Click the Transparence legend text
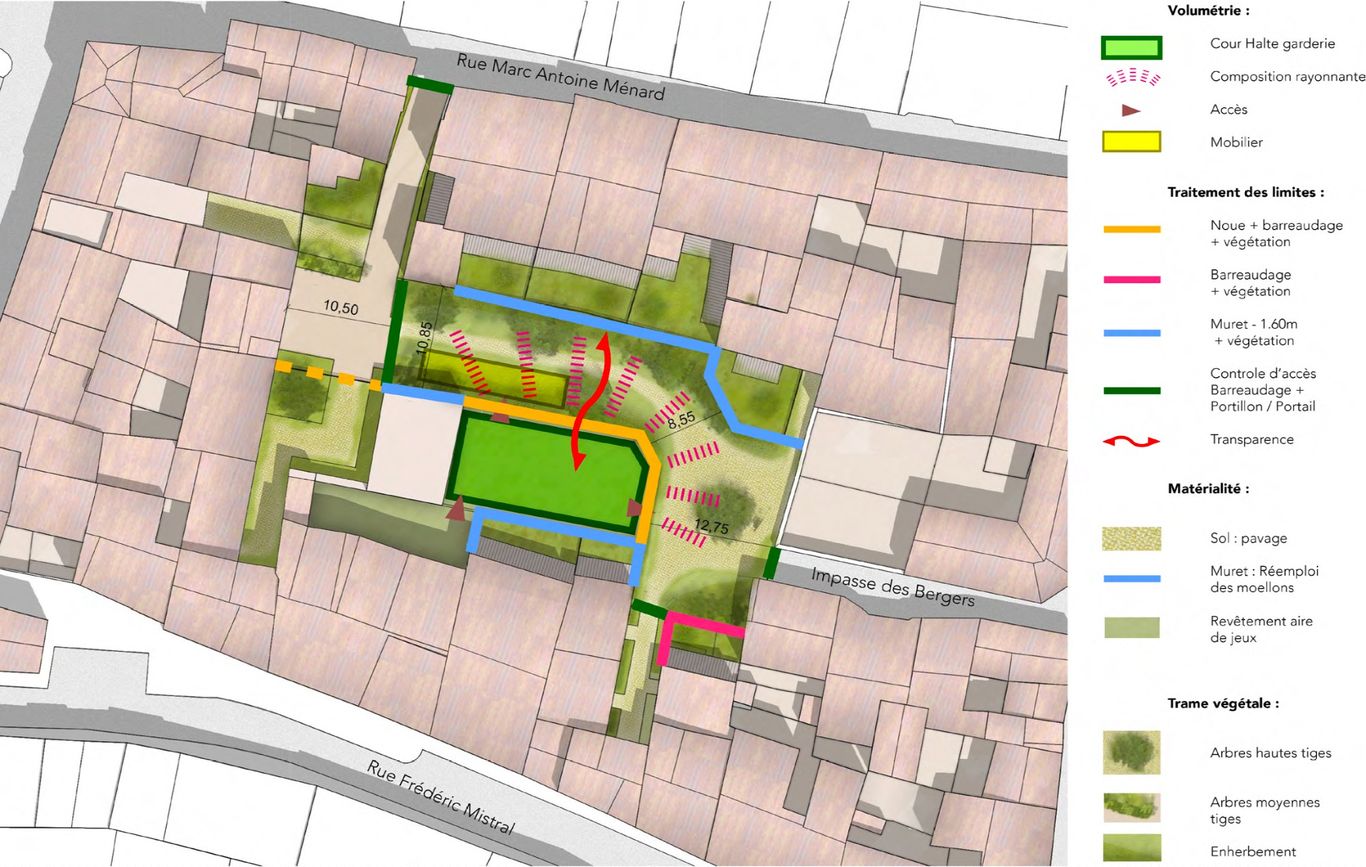This screenshot has height=867, width=1366. click(1251, 439)
